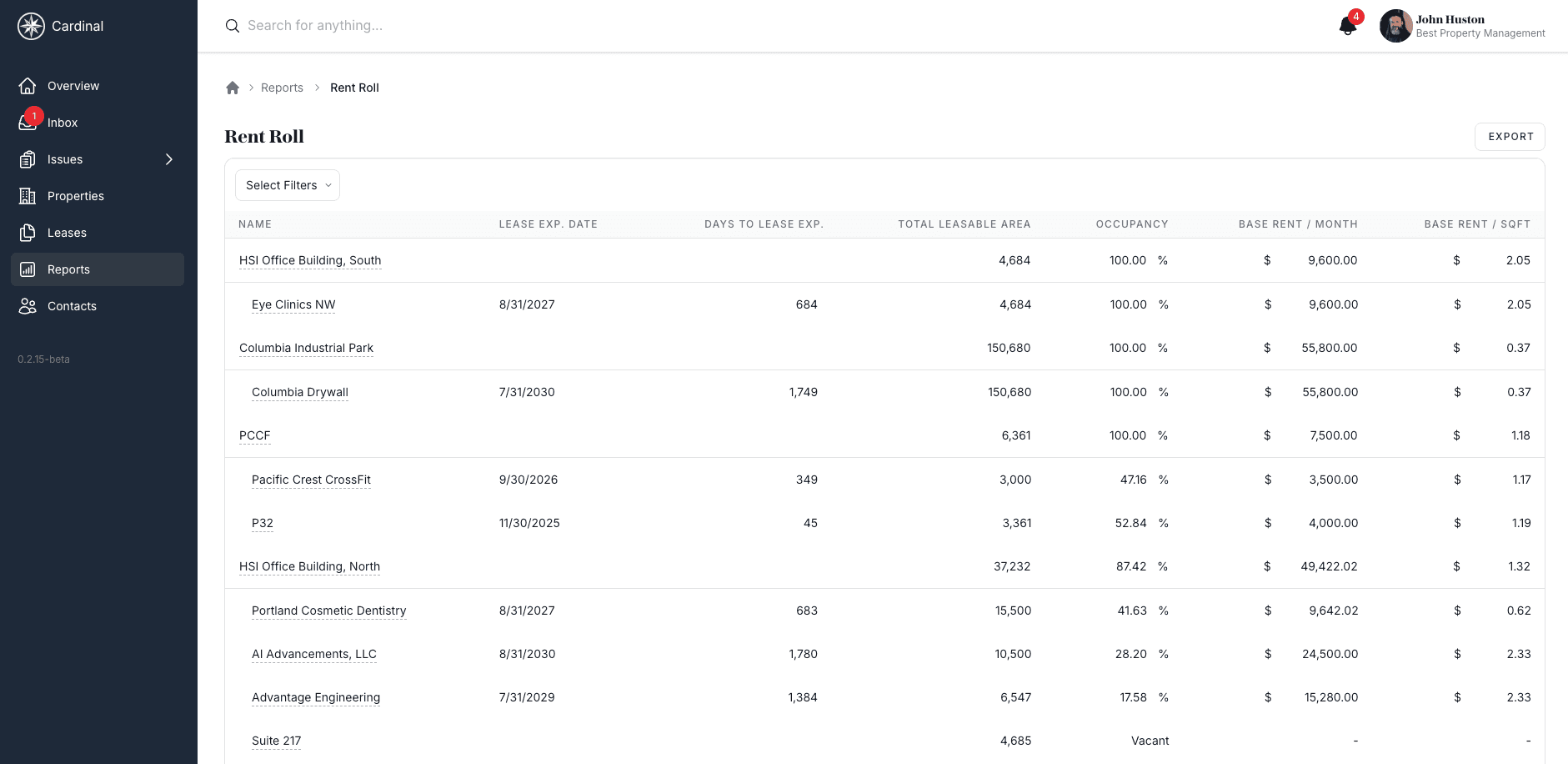Click the home icon in breadcrumb
The width and height of the screenshot is (1568, 764).
pos(233,88)
